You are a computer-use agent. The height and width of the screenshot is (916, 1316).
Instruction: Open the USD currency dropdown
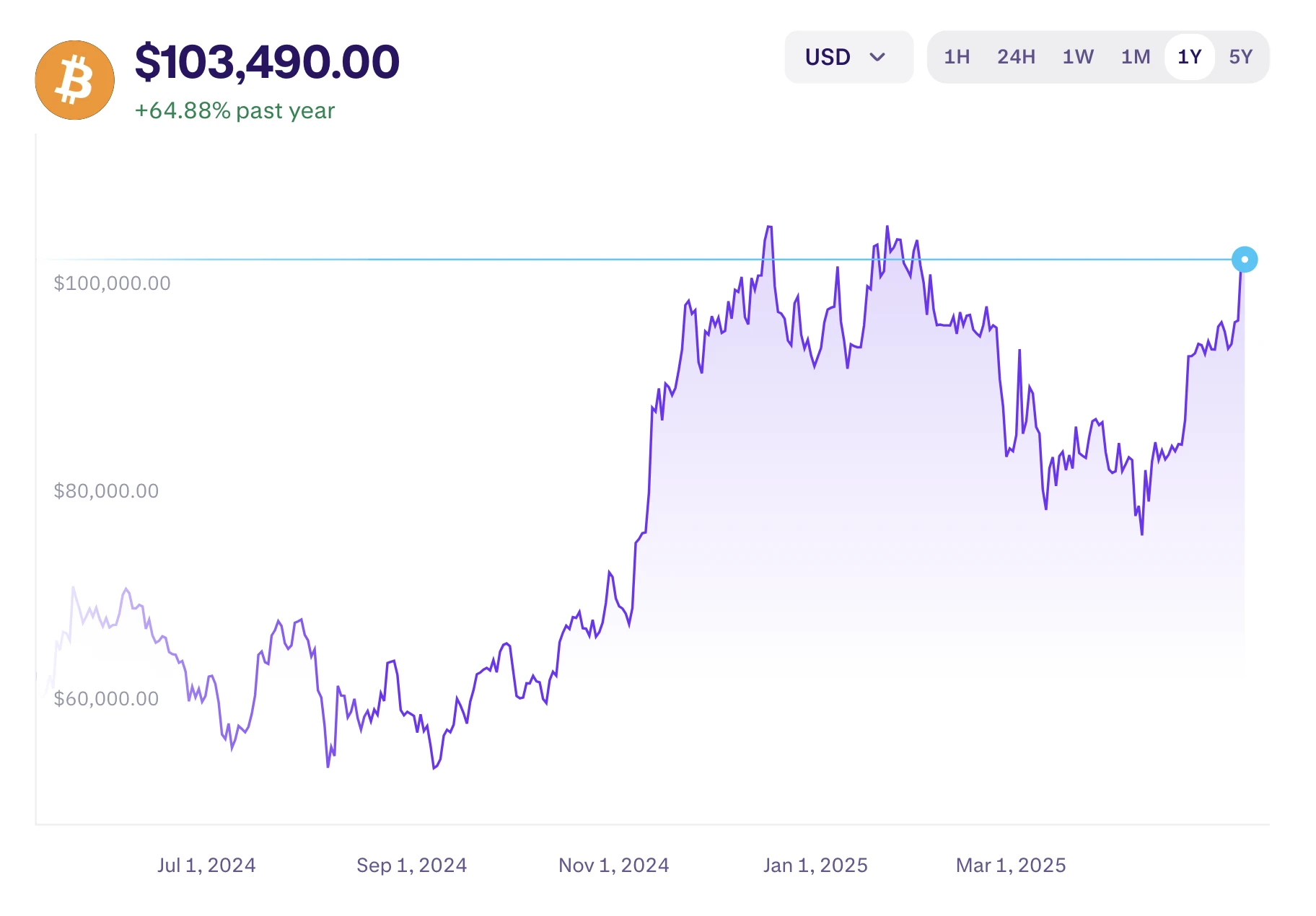[x=848, y=57]
